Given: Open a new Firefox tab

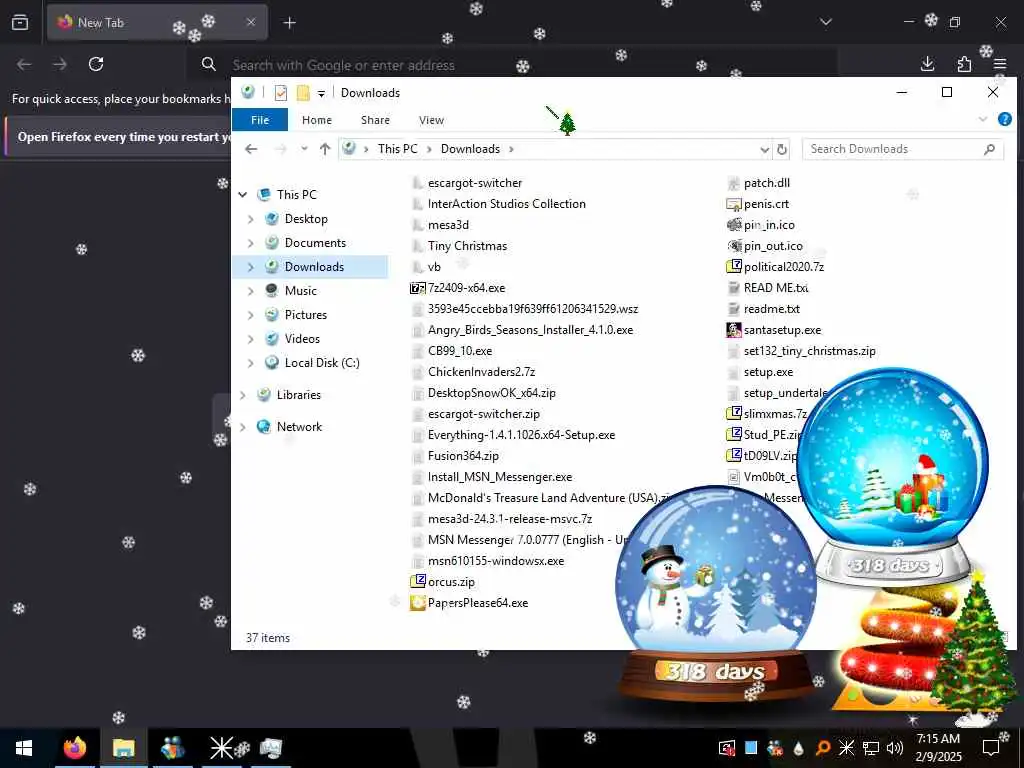Looking at the screenshot, I should click(290, 23).
